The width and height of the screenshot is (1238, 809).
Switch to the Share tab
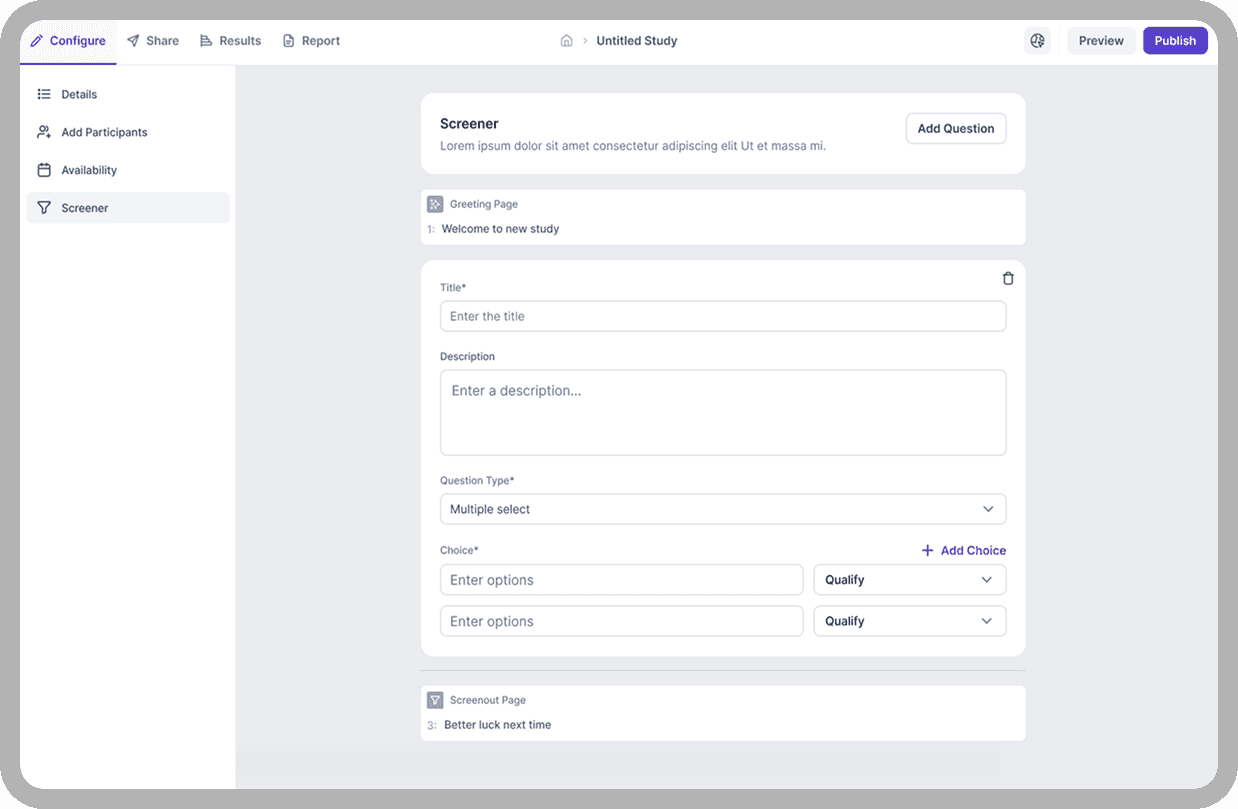coord(153,41)
